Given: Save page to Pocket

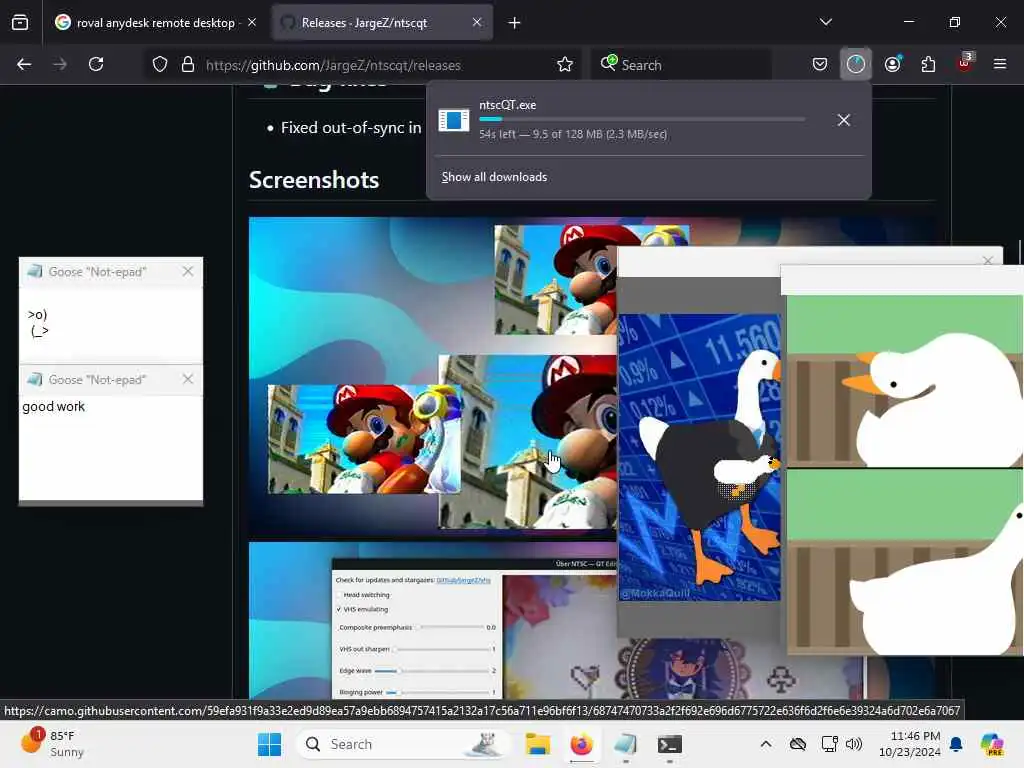Looking at the screenshot, I should click(x=820, y=64).
